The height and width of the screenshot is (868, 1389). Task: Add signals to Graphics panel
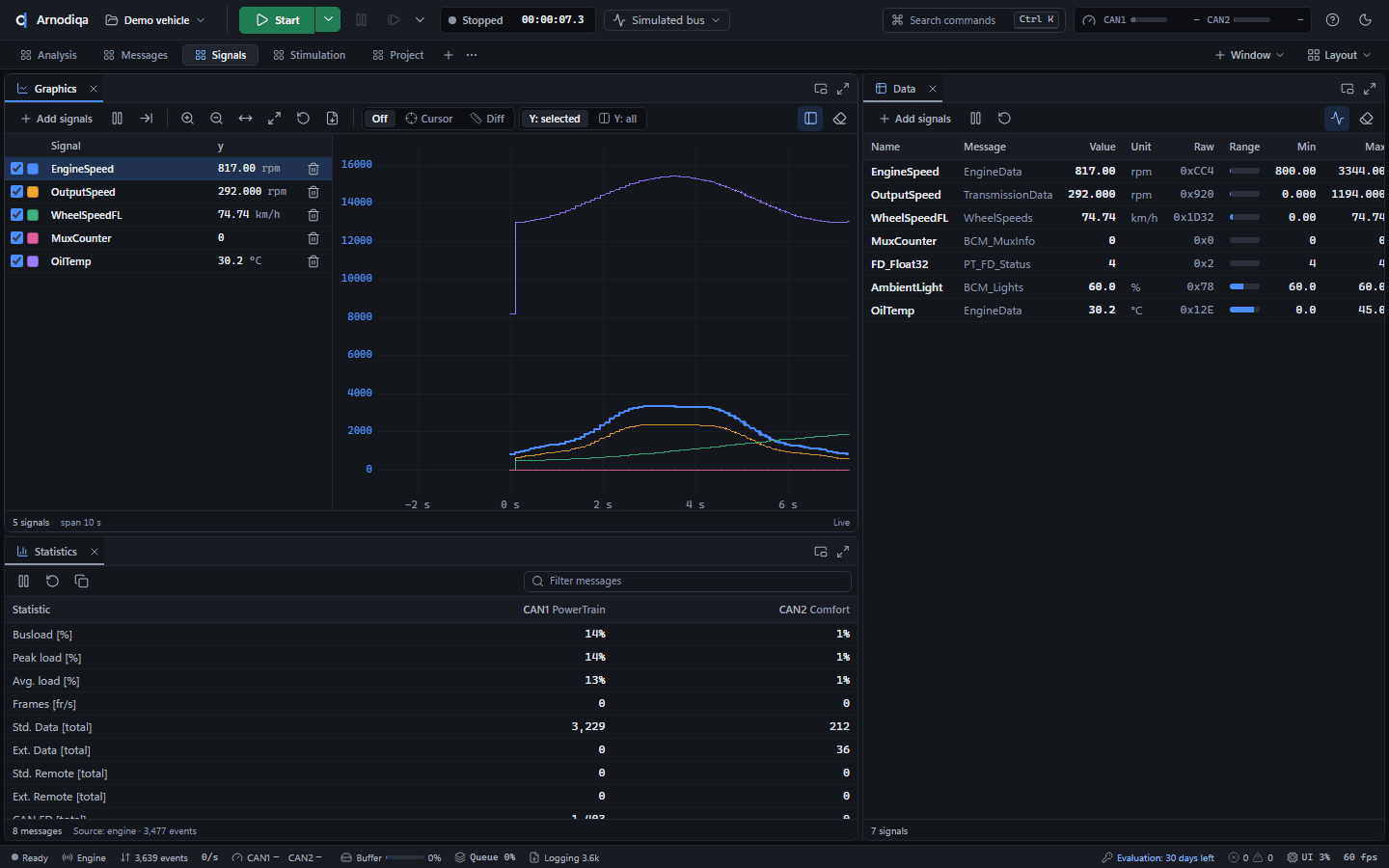coord(56,119)
